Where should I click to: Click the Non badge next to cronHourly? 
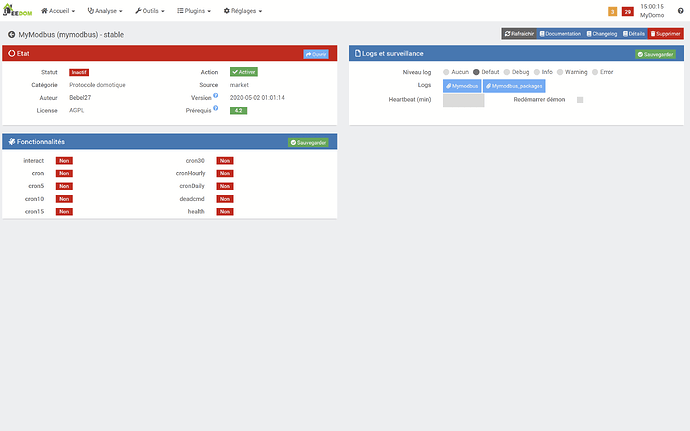225,173
